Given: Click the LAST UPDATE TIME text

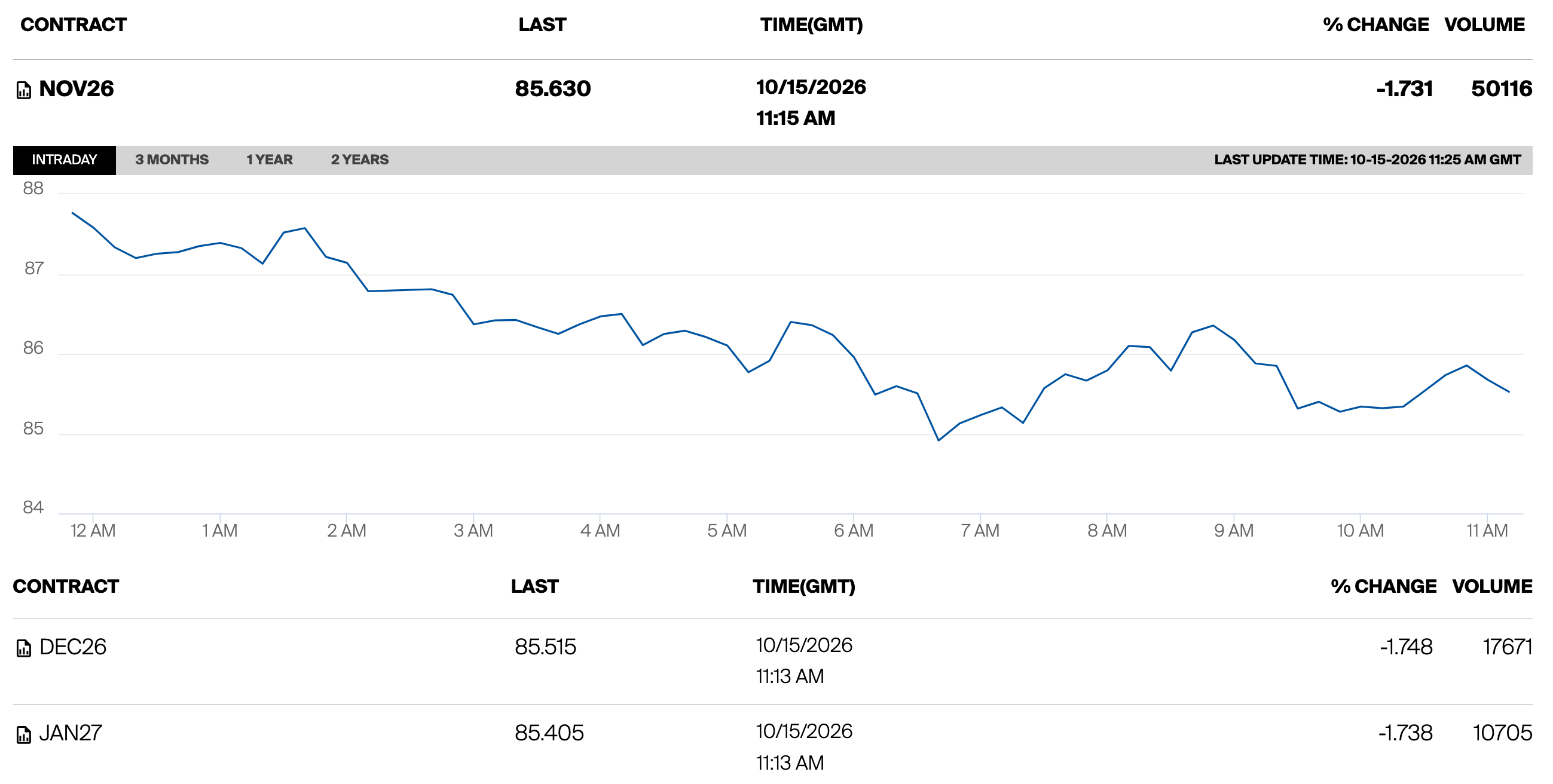Looking at the screenshot, I should [1367, 160].
